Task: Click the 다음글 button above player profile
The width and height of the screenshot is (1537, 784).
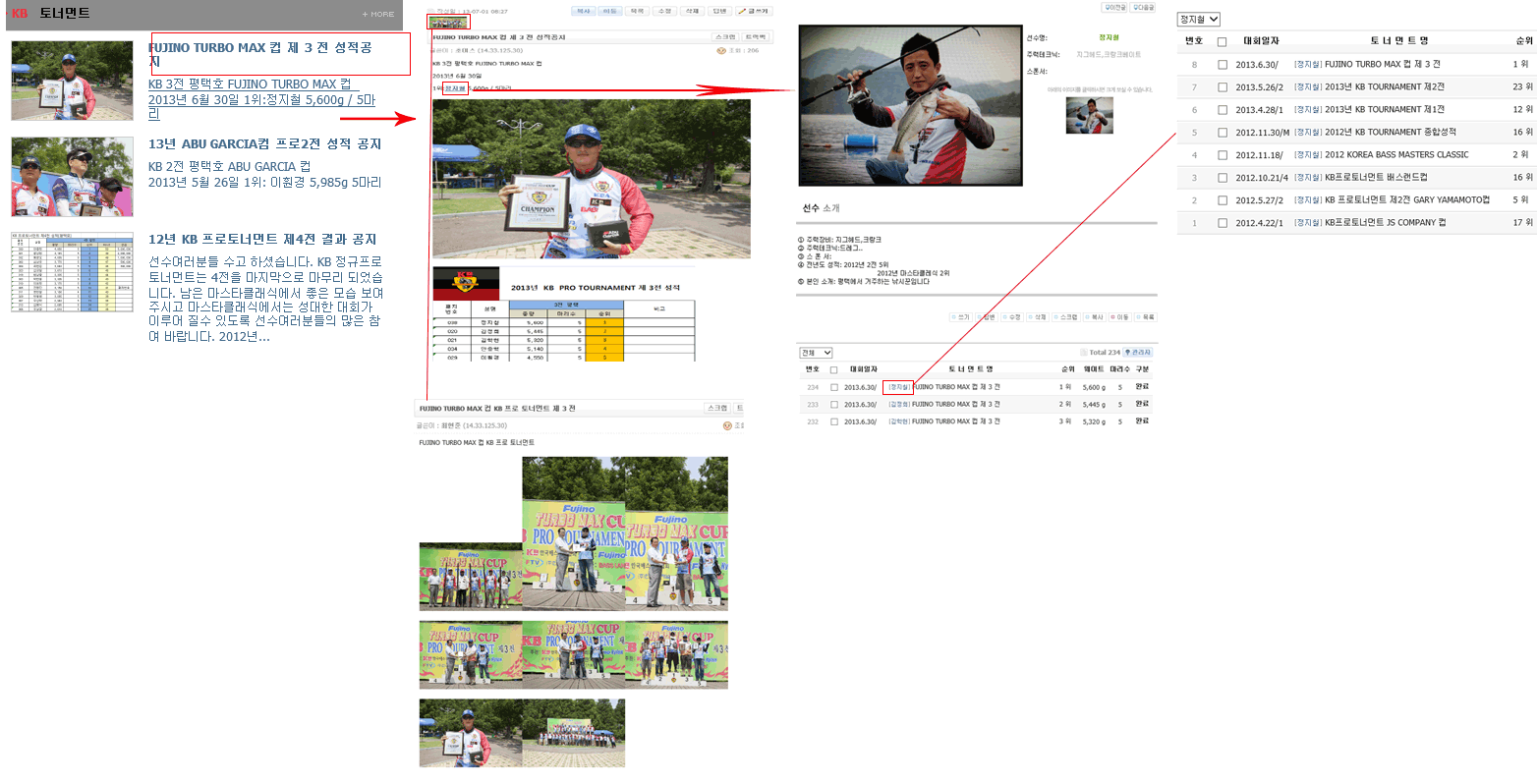Action: click(x=1143, y=7)
